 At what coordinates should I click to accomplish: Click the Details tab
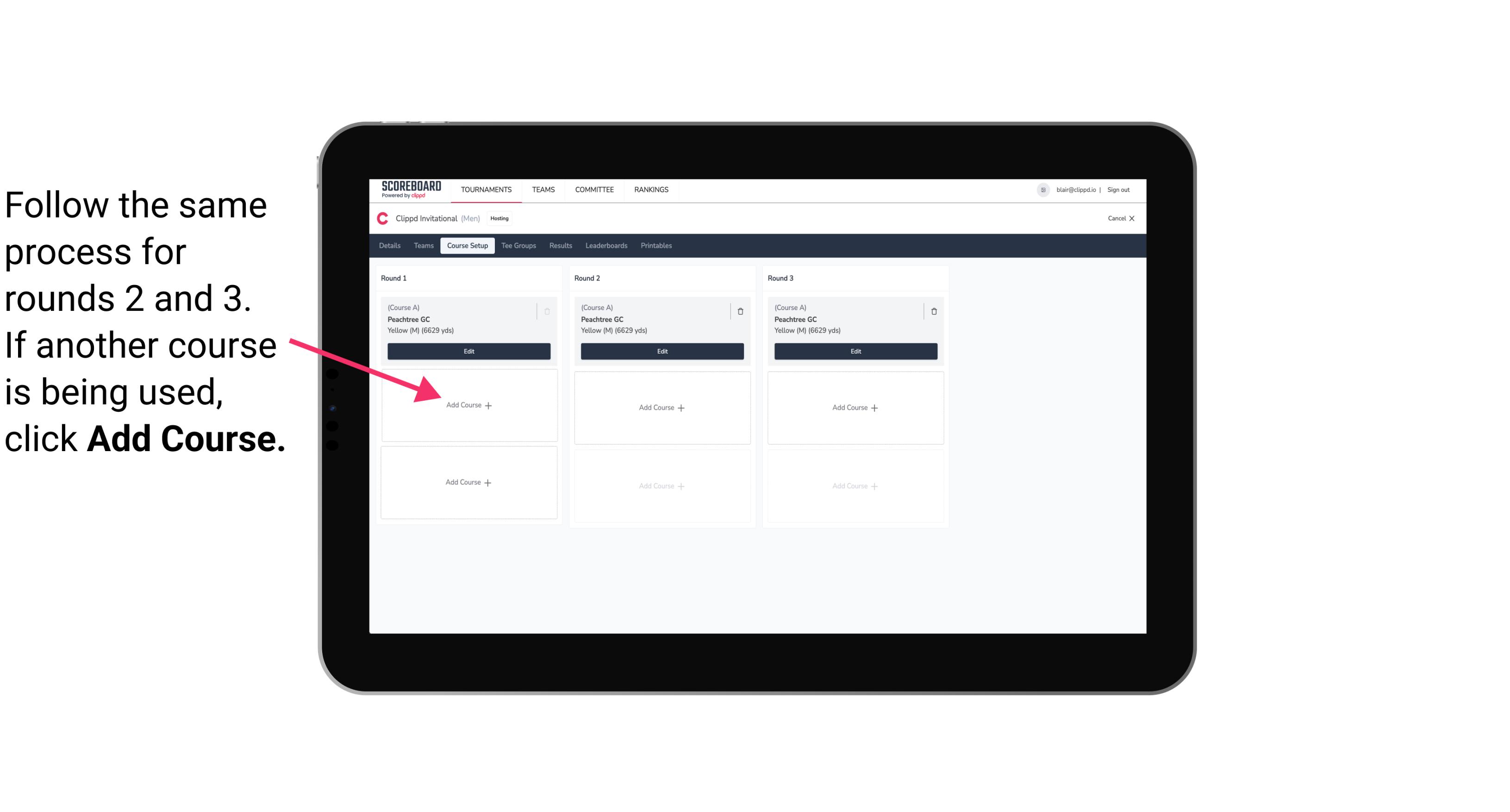[391, 246]
